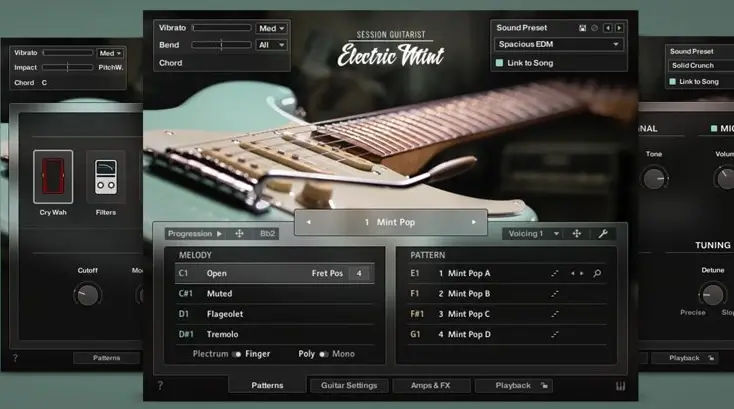Viewport: 734px width, 409px height.
Task: Open help question mark in left window
Action: click(x=15, y=358)
